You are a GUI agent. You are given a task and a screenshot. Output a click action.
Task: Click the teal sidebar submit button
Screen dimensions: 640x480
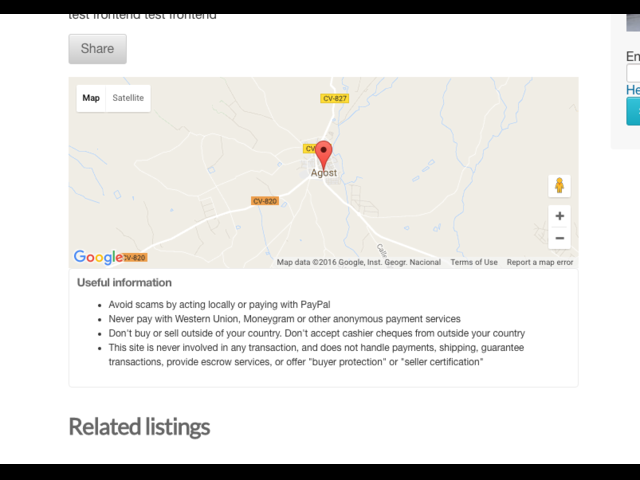click(x=633, y=111)
